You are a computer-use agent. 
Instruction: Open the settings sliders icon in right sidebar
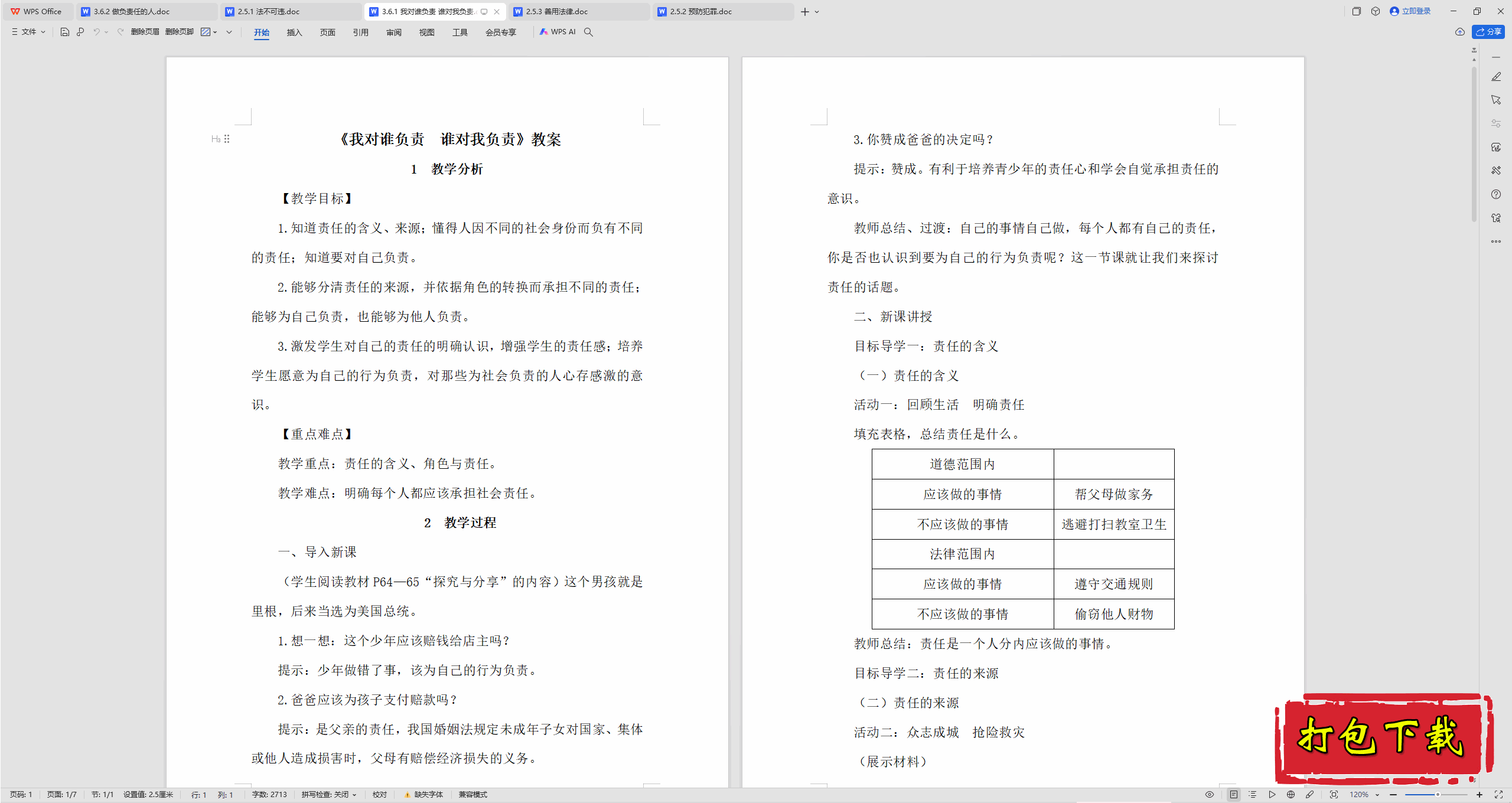click(1496, 123)
